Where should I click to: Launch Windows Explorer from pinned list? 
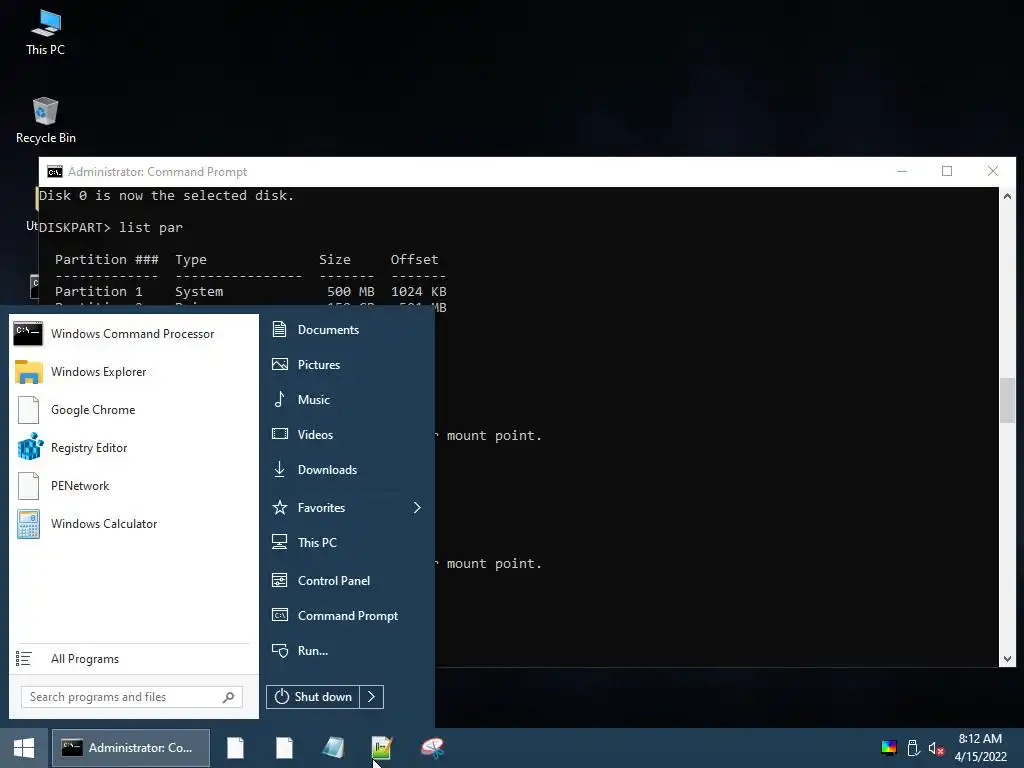pos(133,372)
